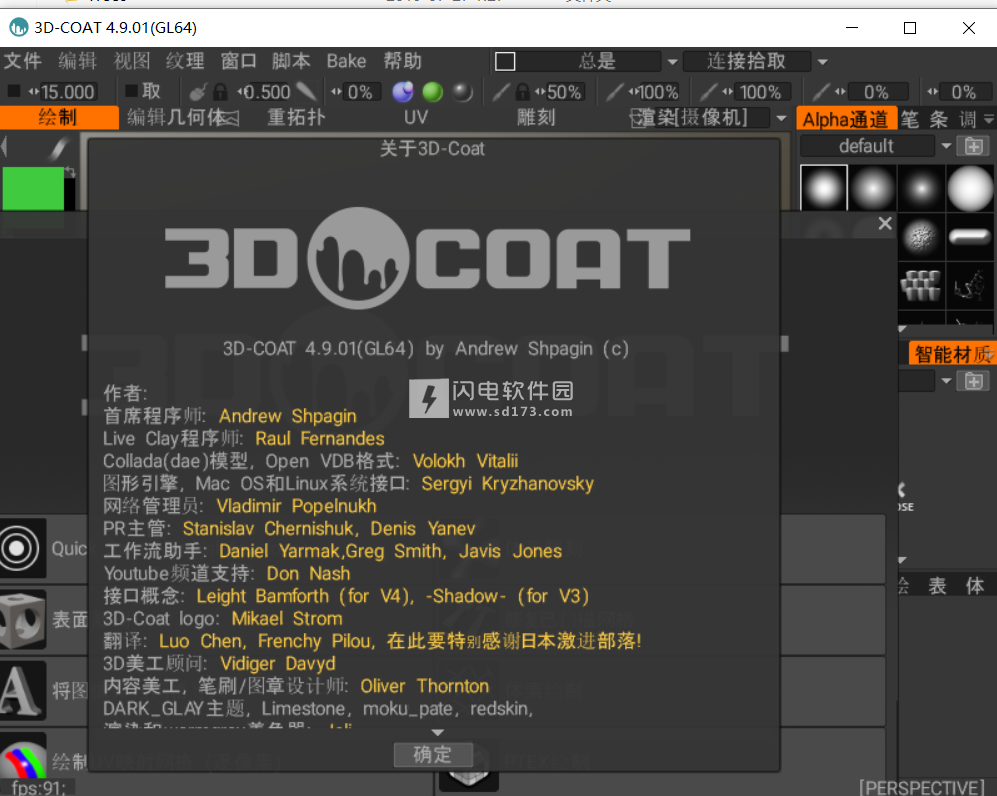Select the medium soft round alpha brush

872,188
